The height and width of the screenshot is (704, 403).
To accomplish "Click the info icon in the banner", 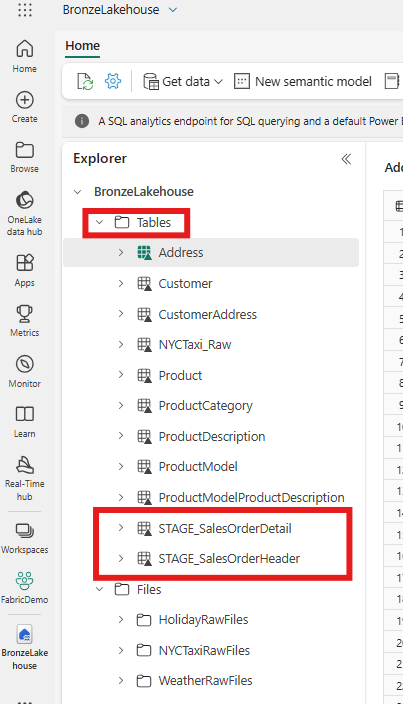I will coord(82,121).
